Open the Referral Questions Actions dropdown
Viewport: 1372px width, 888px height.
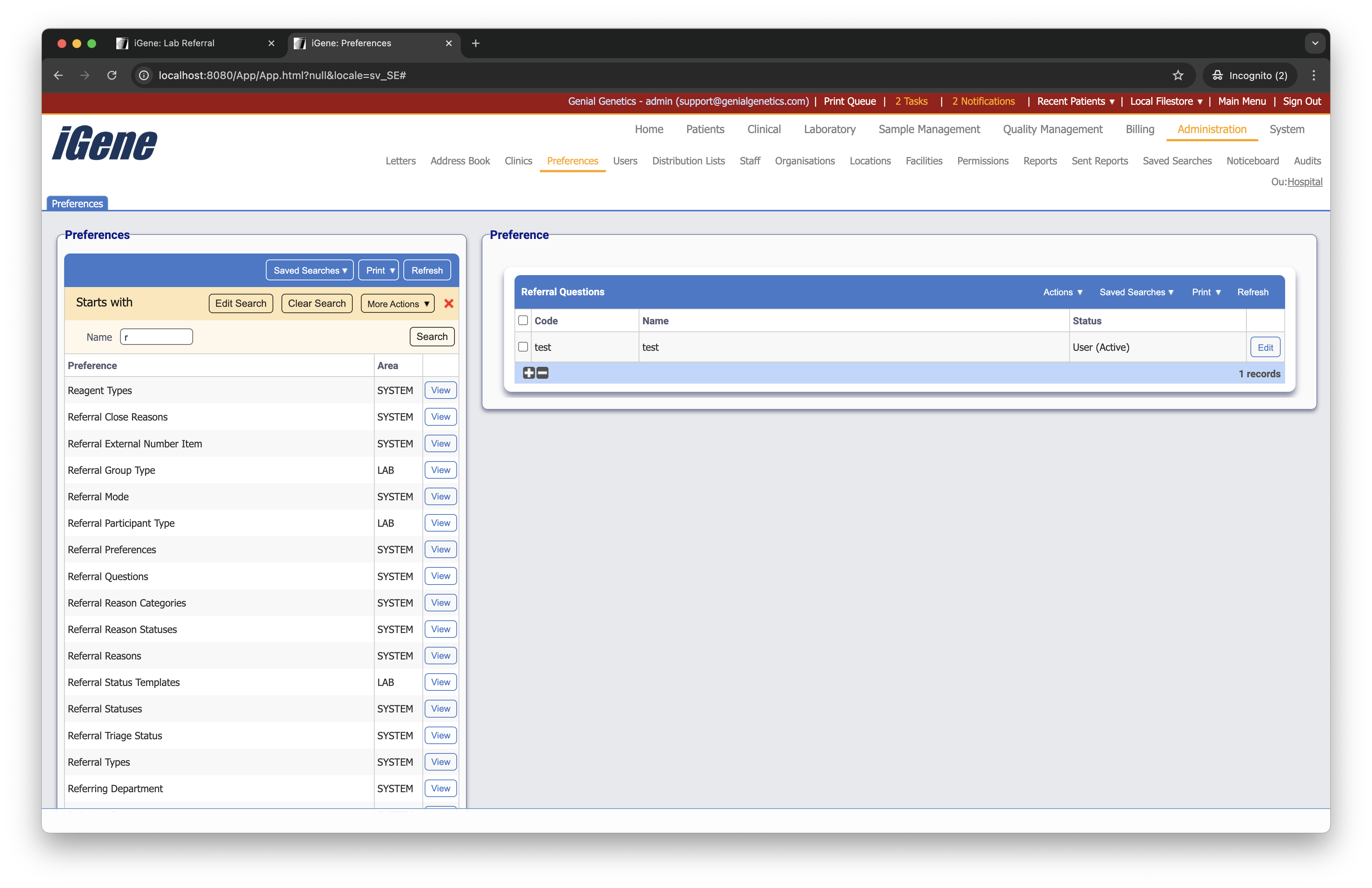click(x=1063, y=292)
